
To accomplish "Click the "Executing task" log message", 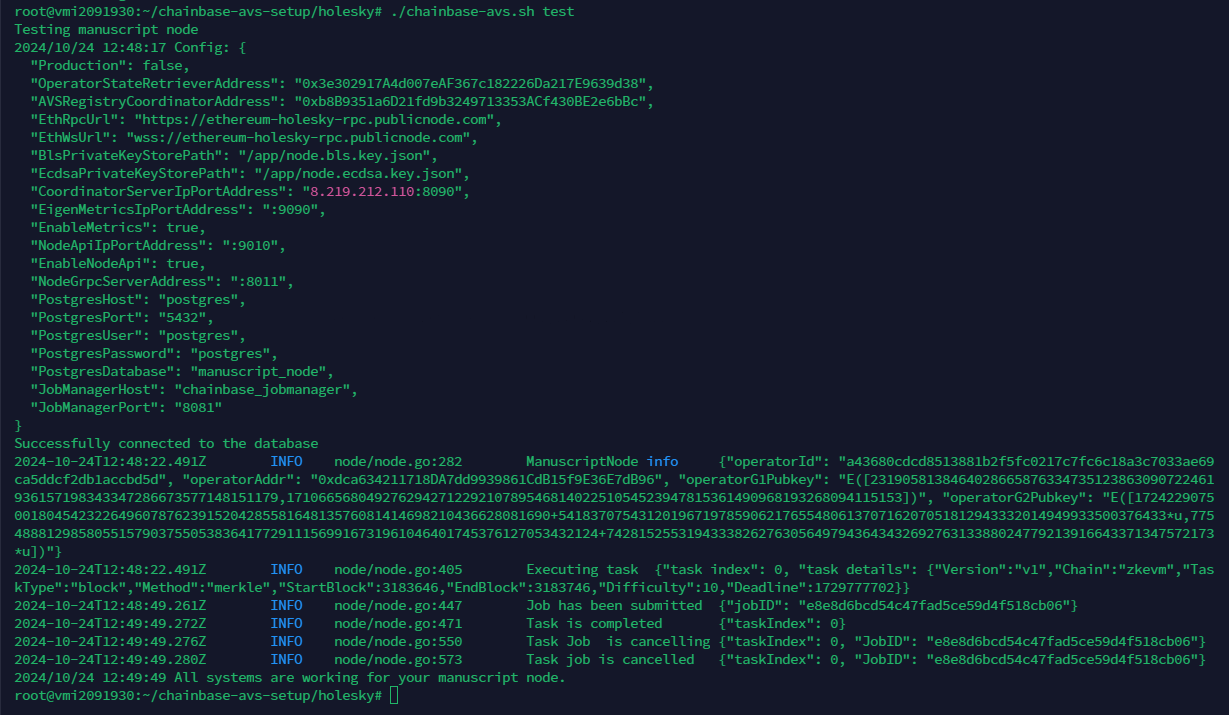I will [582, 569].
